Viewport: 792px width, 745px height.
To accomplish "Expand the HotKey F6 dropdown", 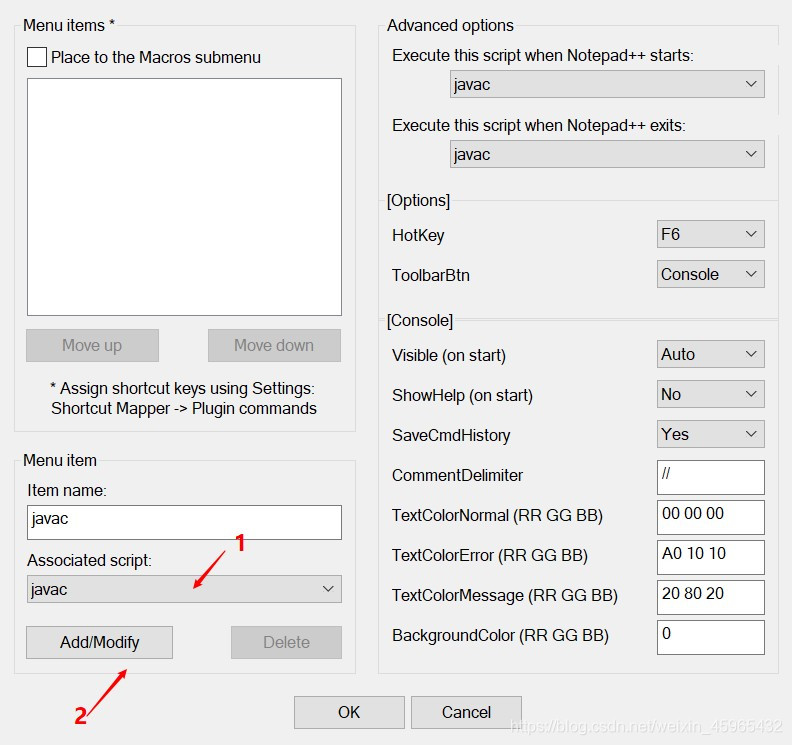I will pos(711,234).
